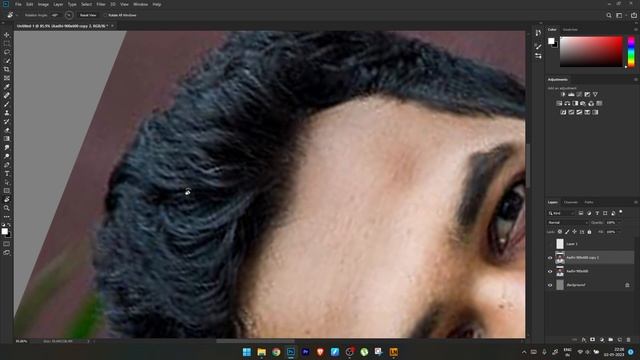Image resolution: width=640 pixels, height=360 pixels.
Task: Click the foreground color swatch in Color panel
Action: click(551, 41)
